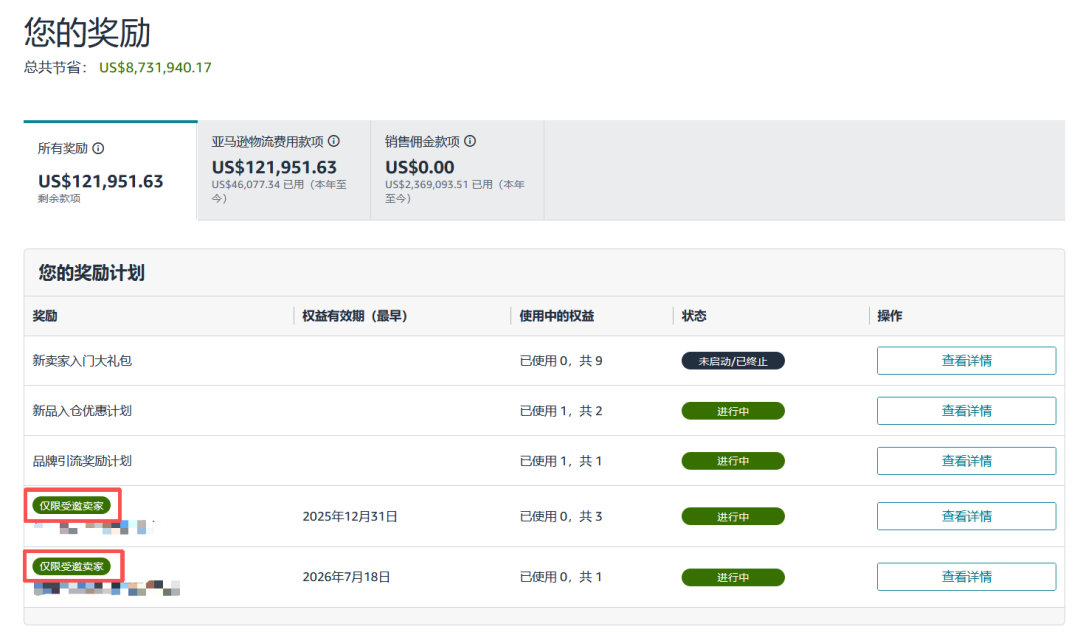Open 查看详情 for the last reward row
Image resolution: width=1080 pixels, height=632 pixels.
click(966, 576)
